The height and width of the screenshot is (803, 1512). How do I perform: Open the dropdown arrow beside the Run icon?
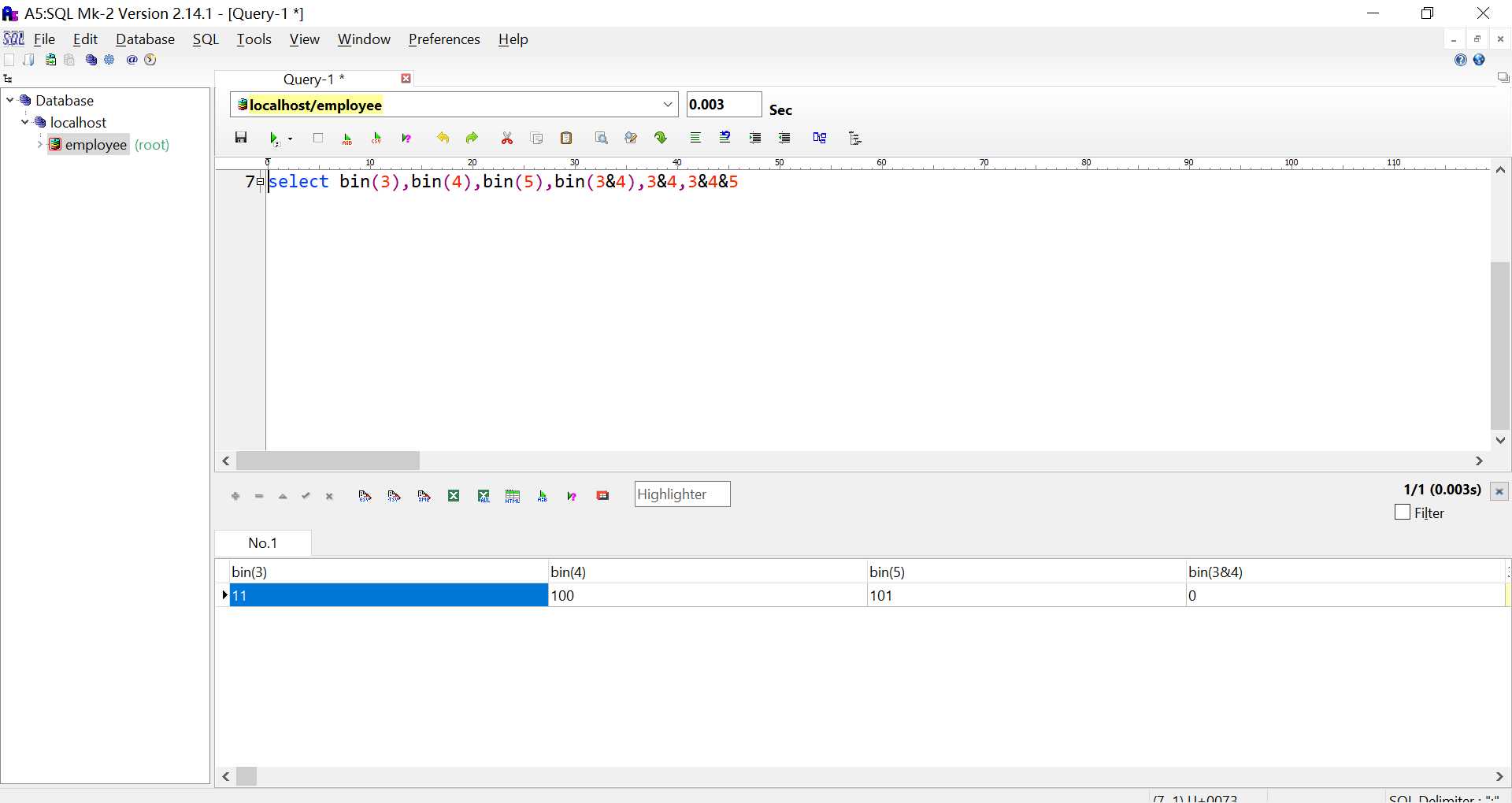coord(291,139)
